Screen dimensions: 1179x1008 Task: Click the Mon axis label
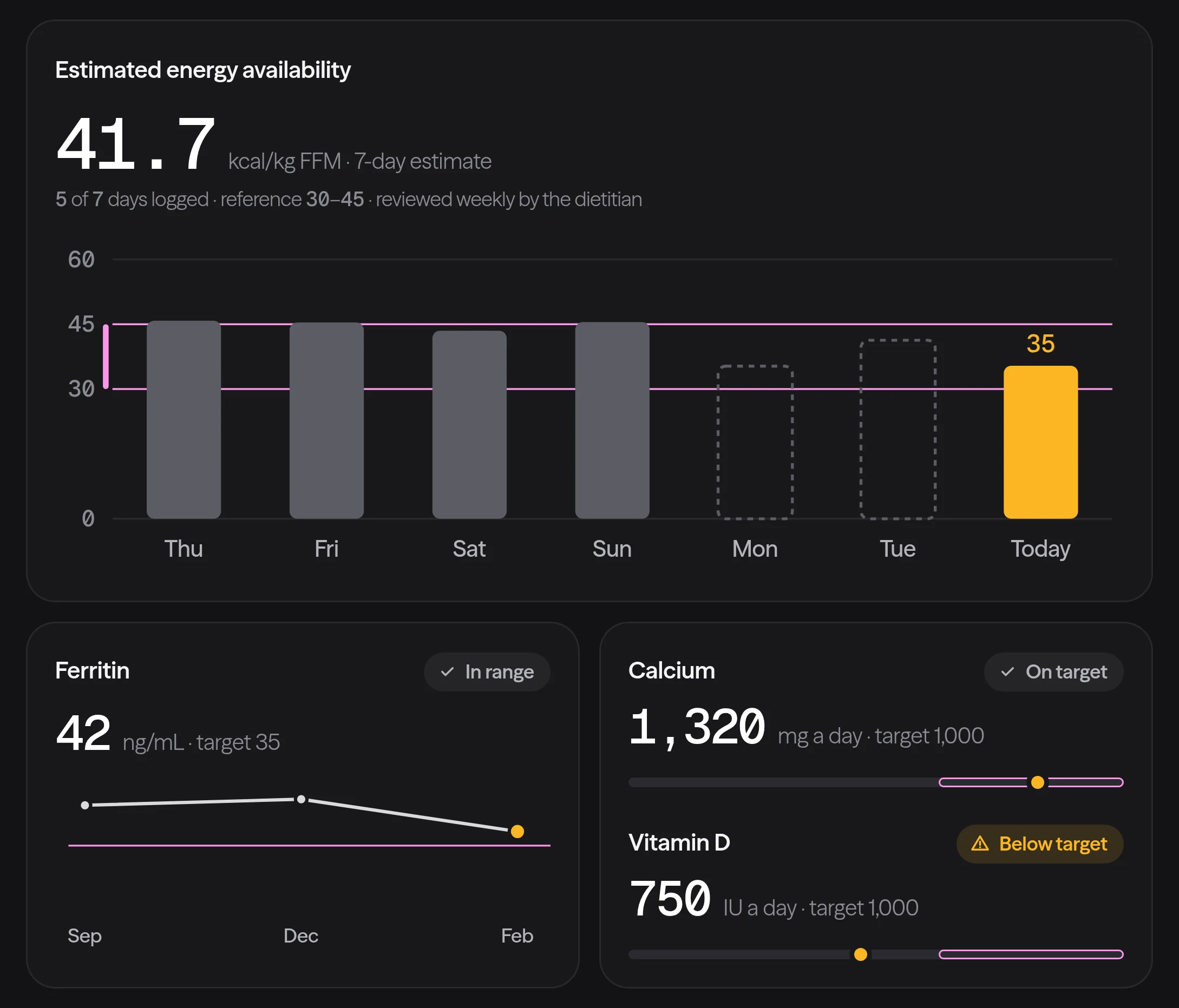point(755,549)
